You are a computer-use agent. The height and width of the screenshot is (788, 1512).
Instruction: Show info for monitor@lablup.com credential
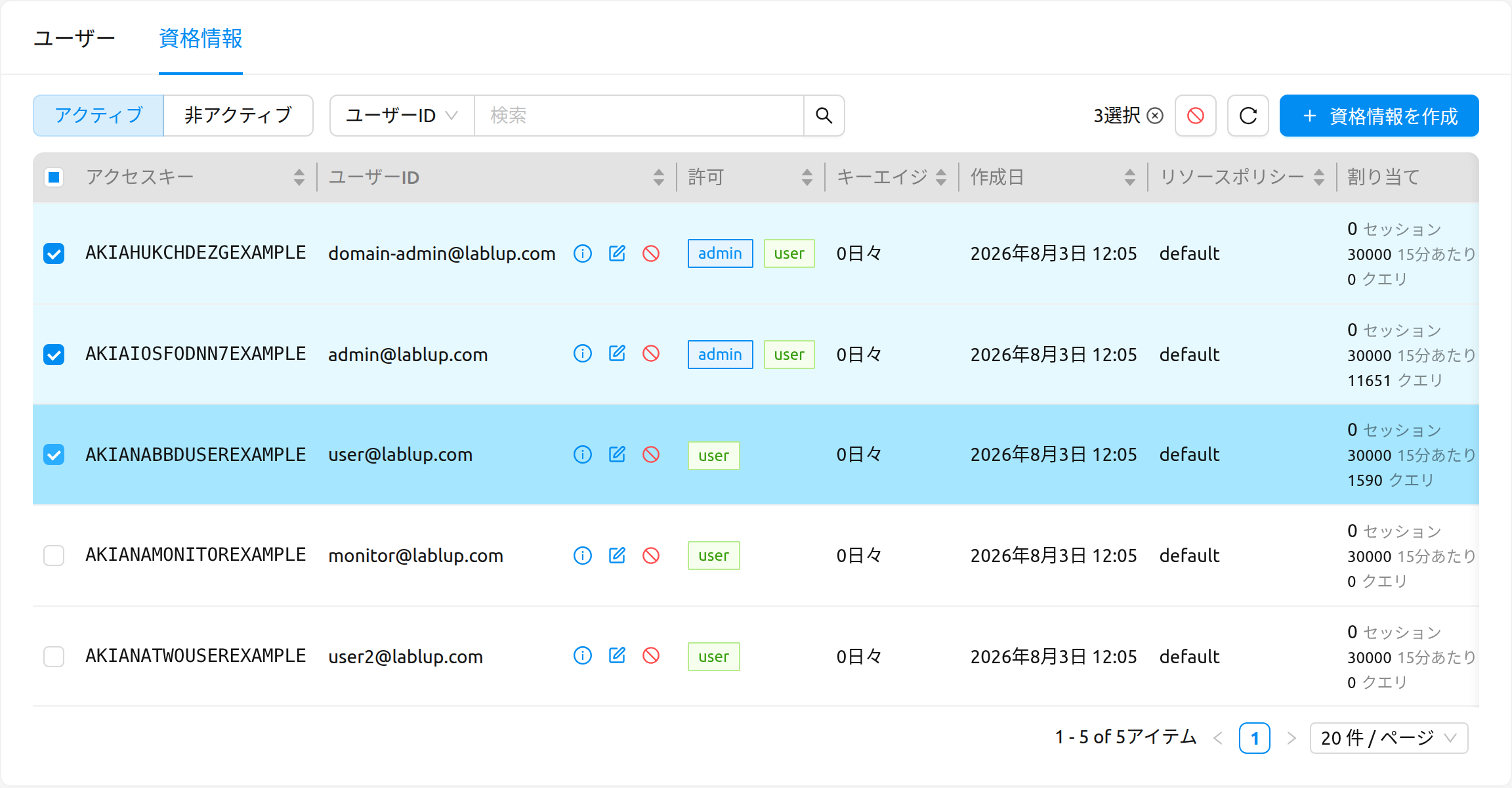pyautogui.click(x=582, y=556)
